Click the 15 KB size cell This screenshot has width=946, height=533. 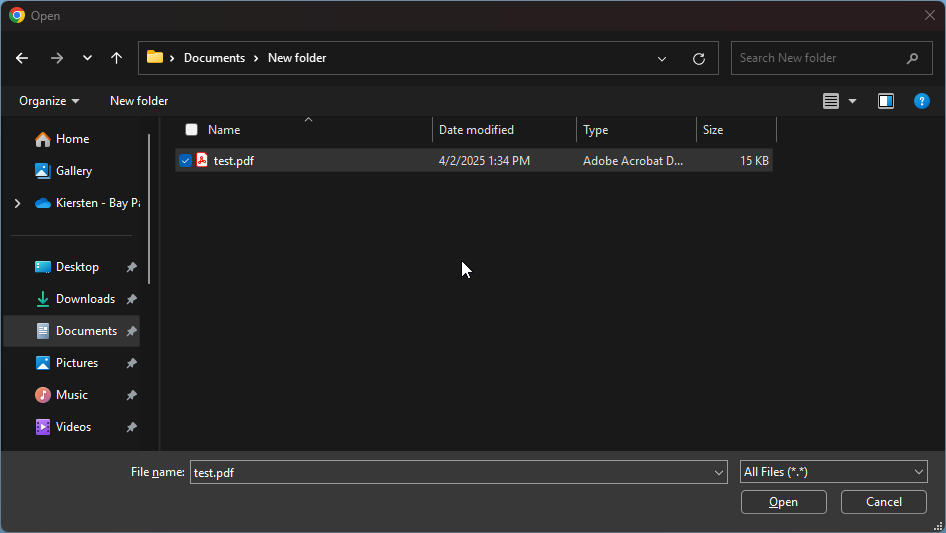[754, 161]
